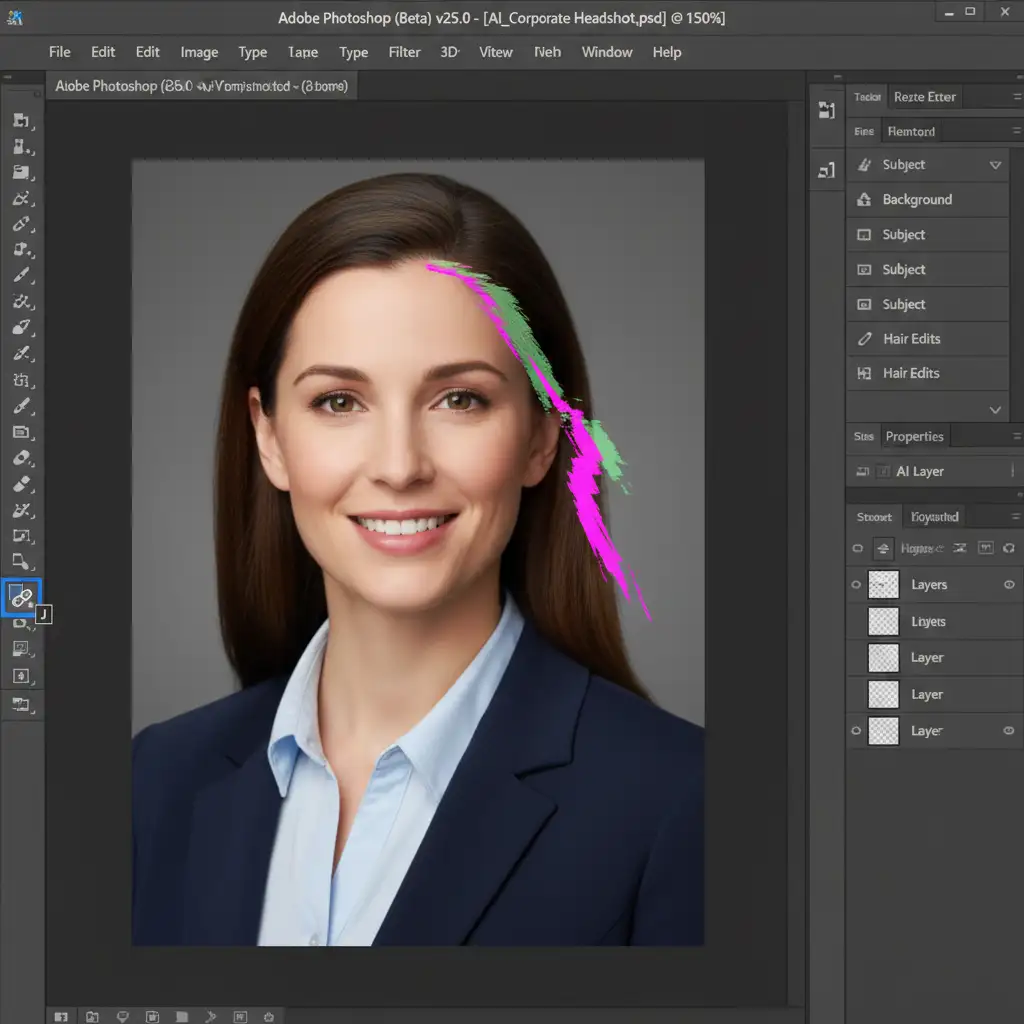Open the Rezte Etter panel options menu
The image size is (1024, 1024).
(x=1016, y=97)
